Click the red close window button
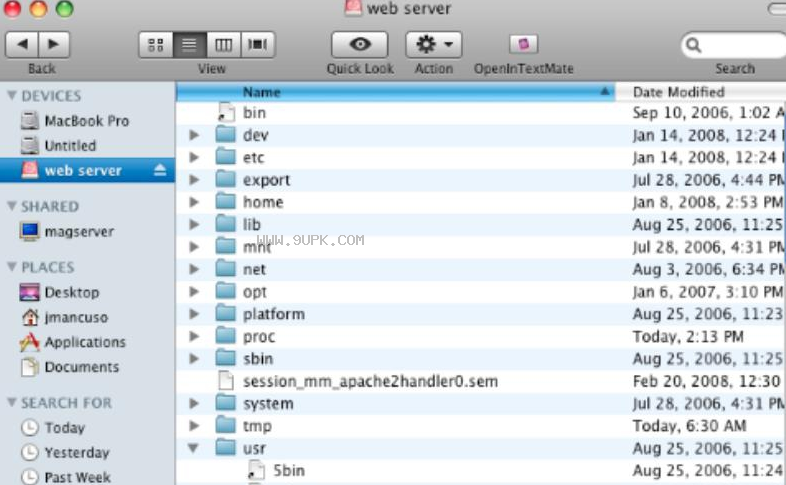Screen dimensions: 786x485 [x=12, y=9]
